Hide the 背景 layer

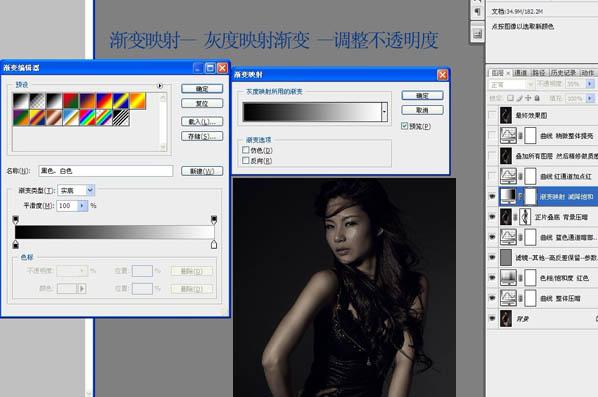[493, 318]
